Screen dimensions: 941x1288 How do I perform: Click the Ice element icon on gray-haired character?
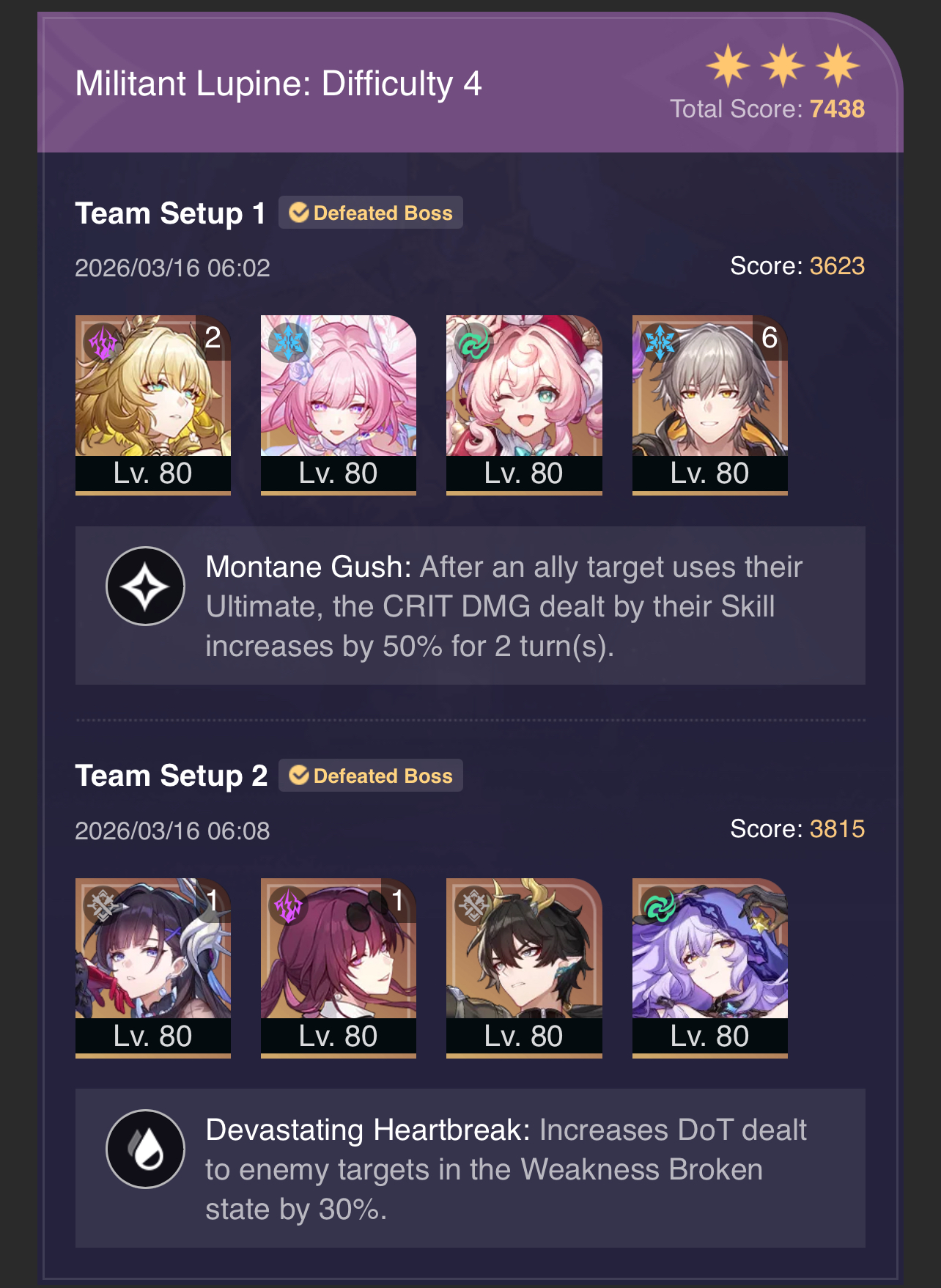(660, 342)
